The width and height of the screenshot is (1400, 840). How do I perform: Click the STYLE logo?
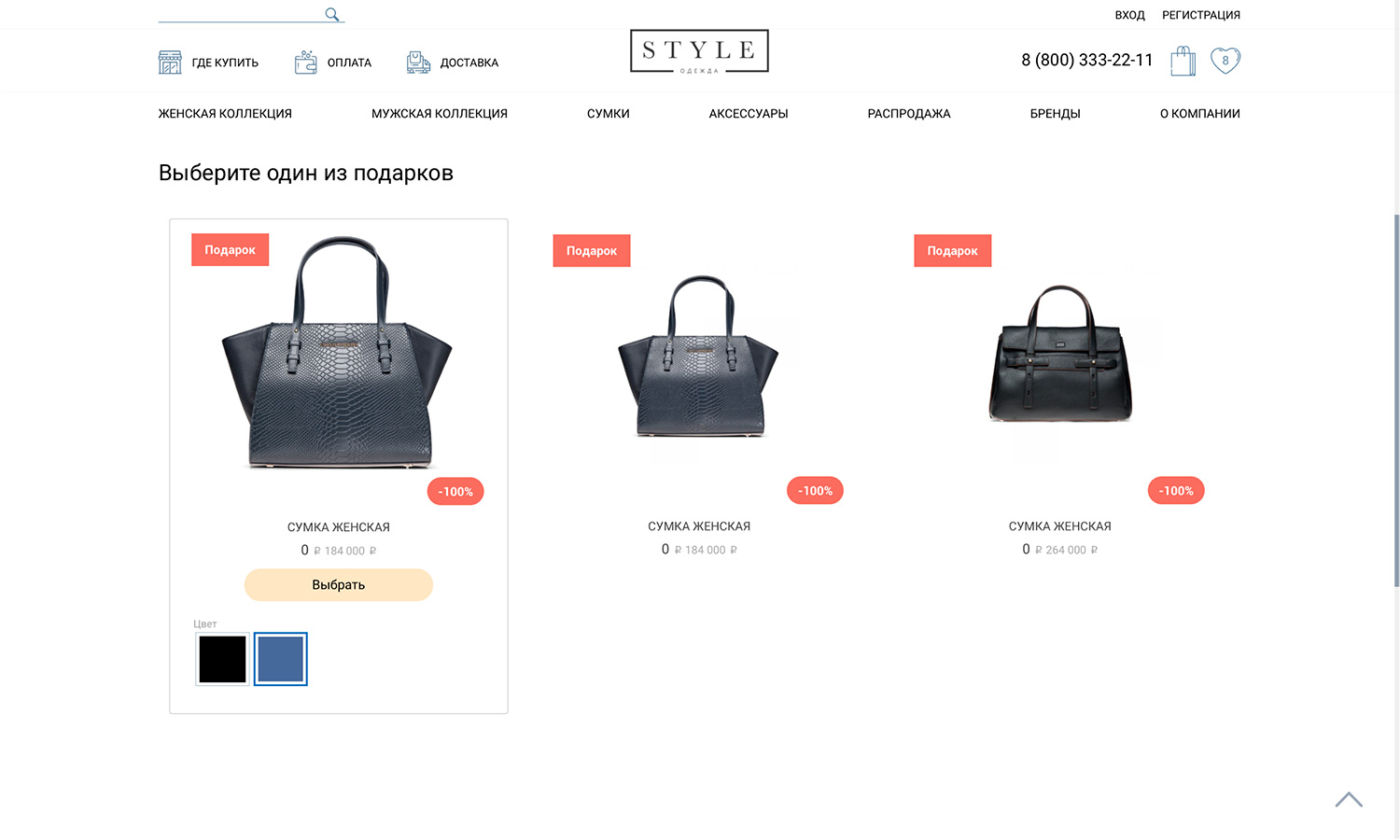699,51
